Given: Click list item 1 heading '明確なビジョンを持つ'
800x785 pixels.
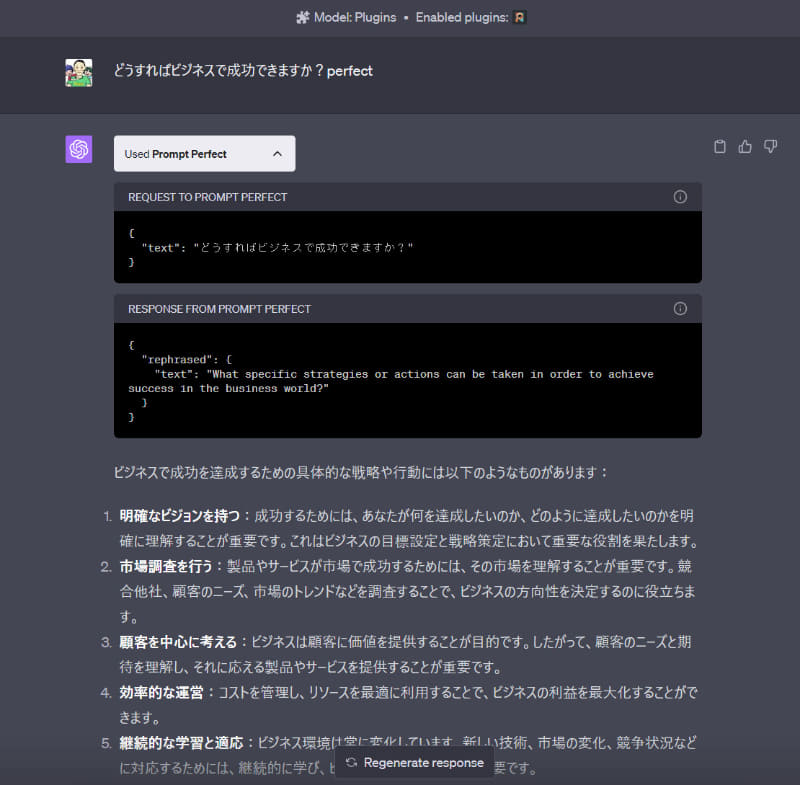Looking at the screenshot, I should [180, 516].
